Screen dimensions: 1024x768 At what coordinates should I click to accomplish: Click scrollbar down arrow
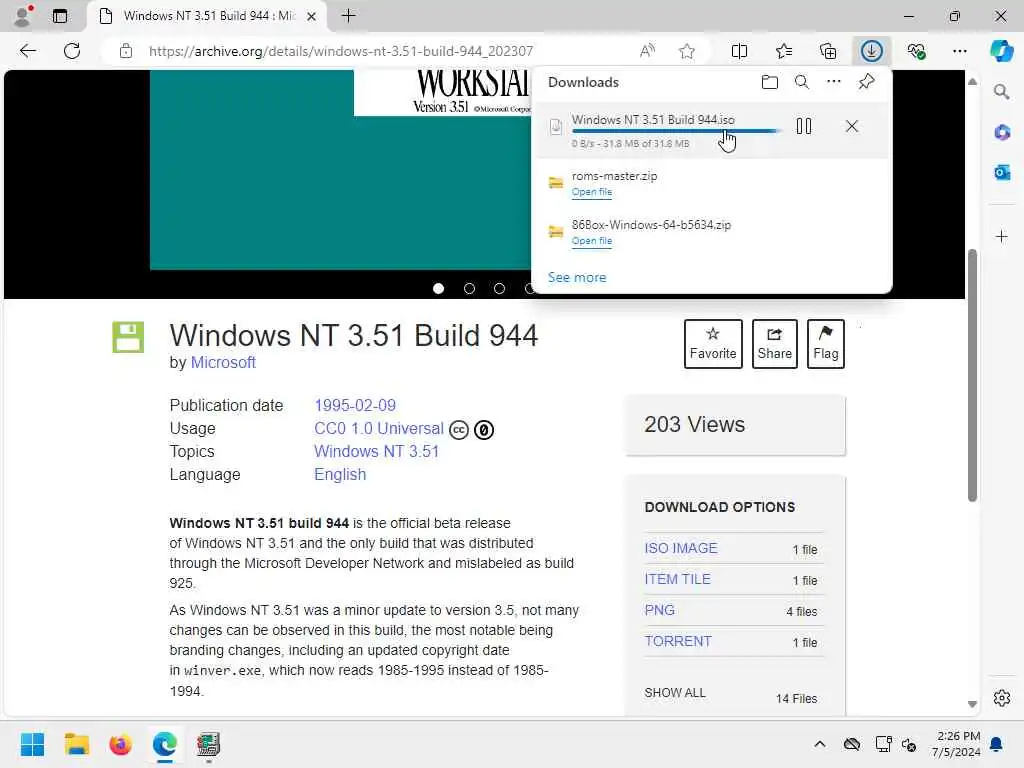pos(972,704)
